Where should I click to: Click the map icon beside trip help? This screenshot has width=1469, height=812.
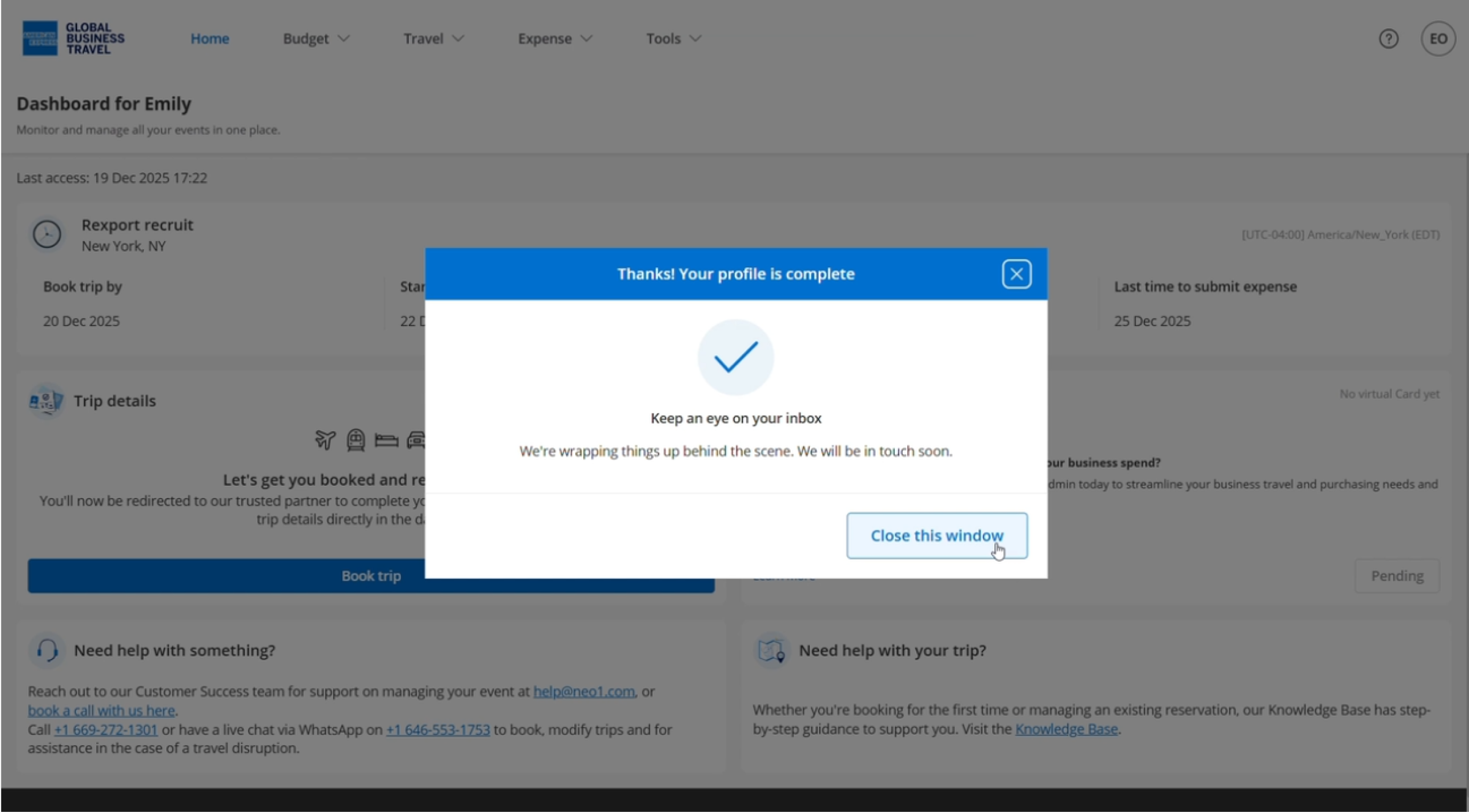pos(771,650)
